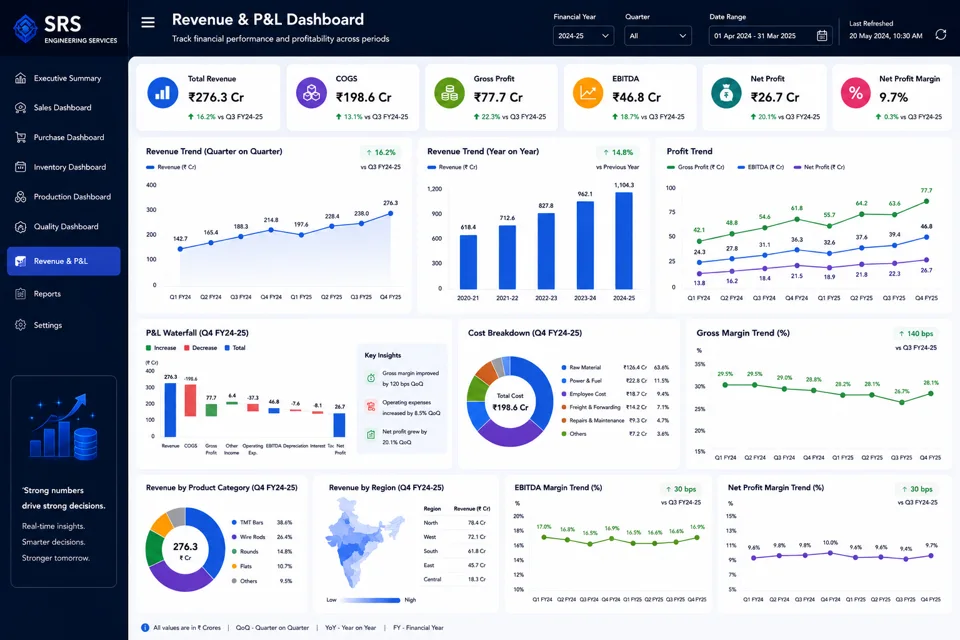This screenshot has width=960, height=640.
Task: Click the Settings gear icon
Action: click(x=20, y=325)
